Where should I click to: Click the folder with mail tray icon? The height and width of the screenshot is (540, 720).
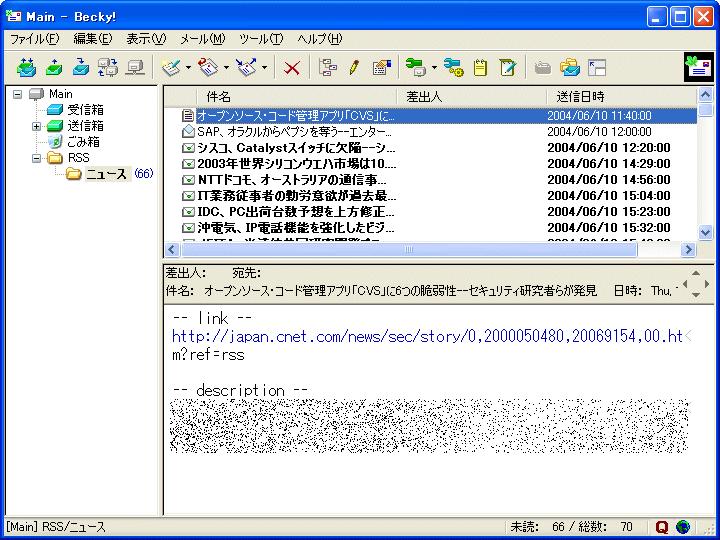click(569, 68)
